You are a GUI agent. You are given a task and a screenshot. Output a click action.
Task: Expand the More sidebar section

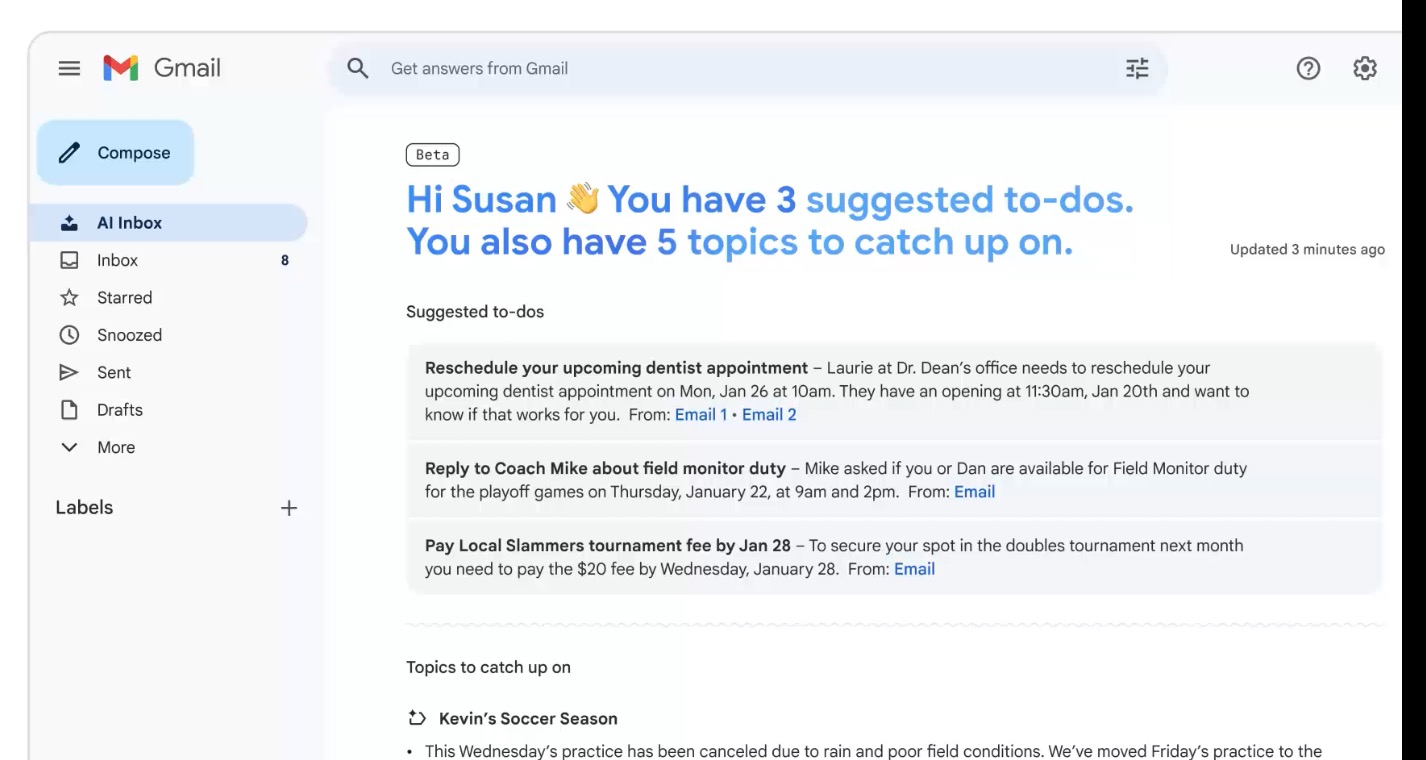[168, 447]
